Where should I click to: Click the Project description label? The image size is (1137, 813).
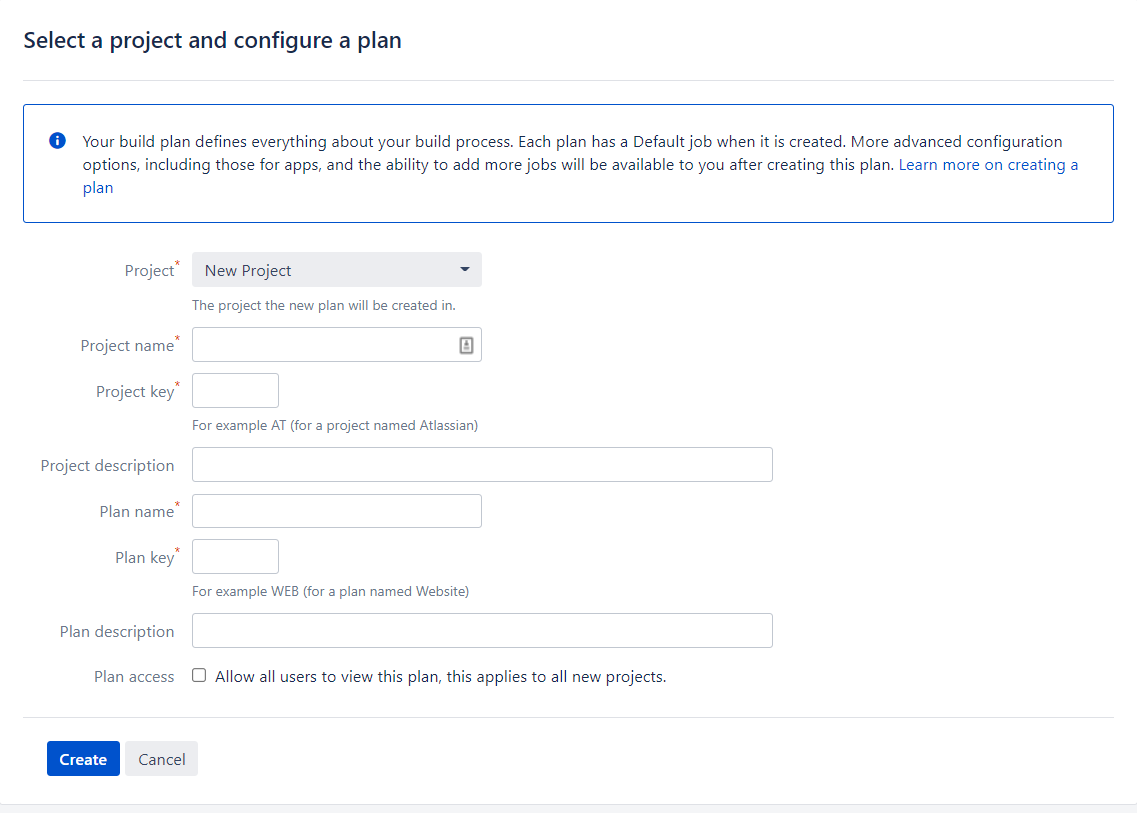tap(107, 466)
